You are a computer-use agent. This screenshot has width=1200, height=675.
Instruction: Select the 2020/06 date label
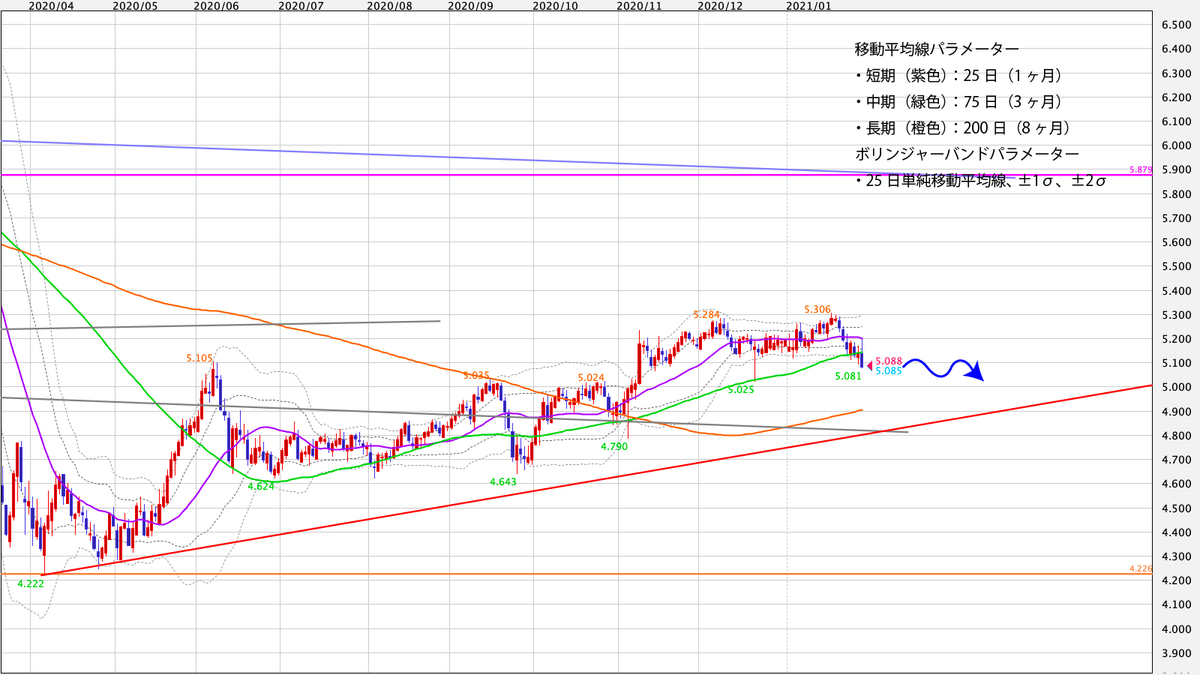[215, 5]
